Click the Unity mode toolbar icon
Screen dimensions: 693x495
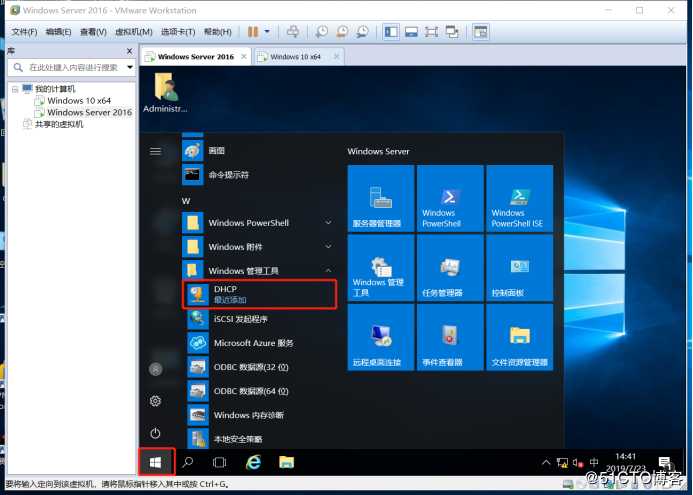[x=452, y=32]
